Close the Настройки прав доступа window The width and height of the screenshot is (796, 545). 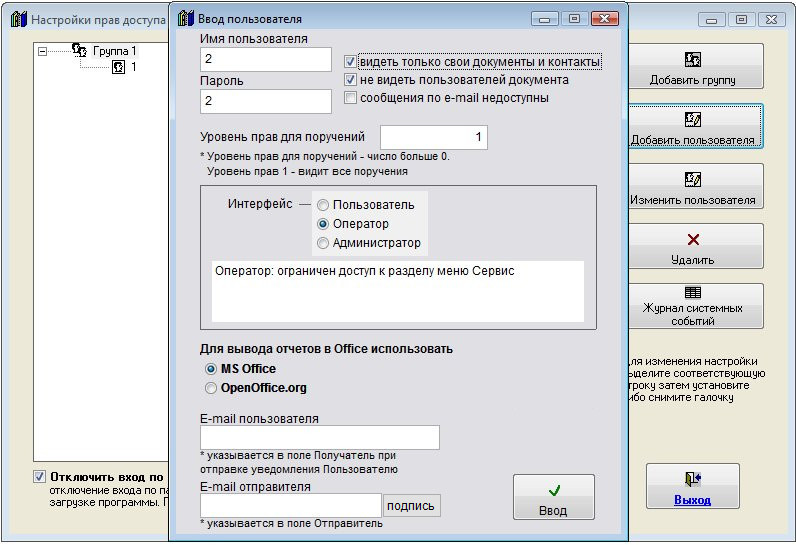point(772,20)
